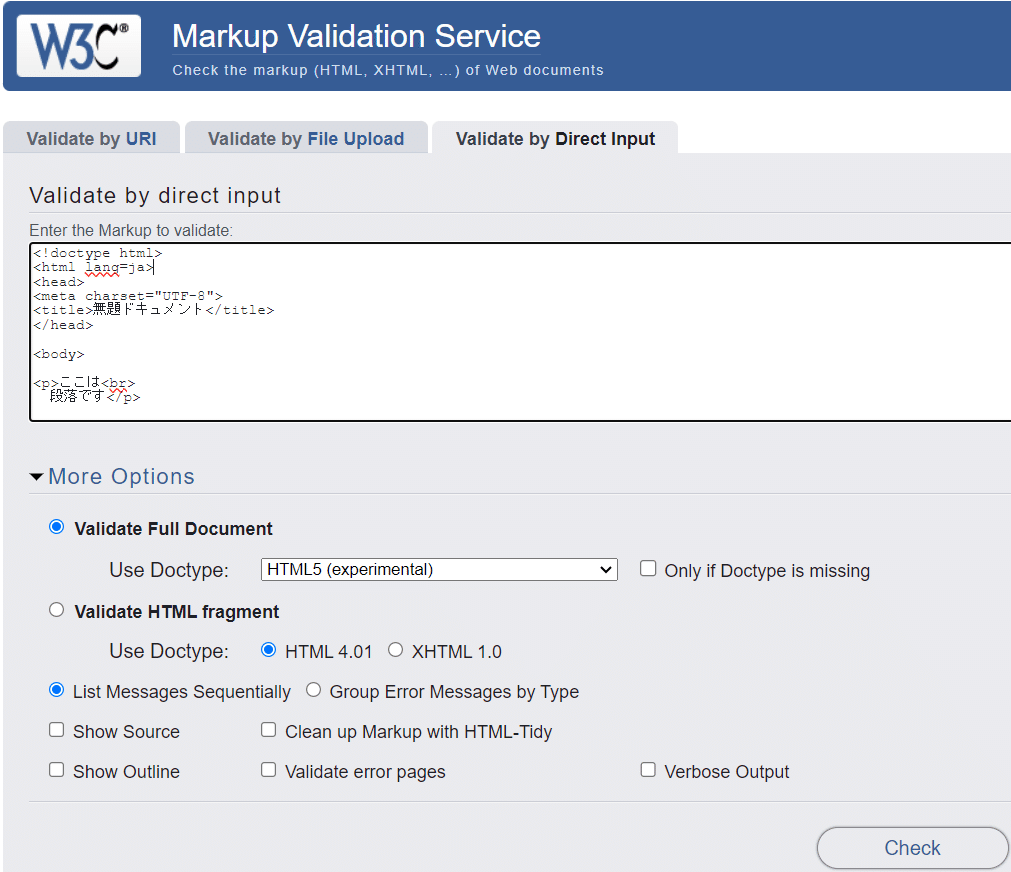Select Group Error Messages by Type
The width and height of the screenshot is (1011, 872).
(x=314, y=690)
